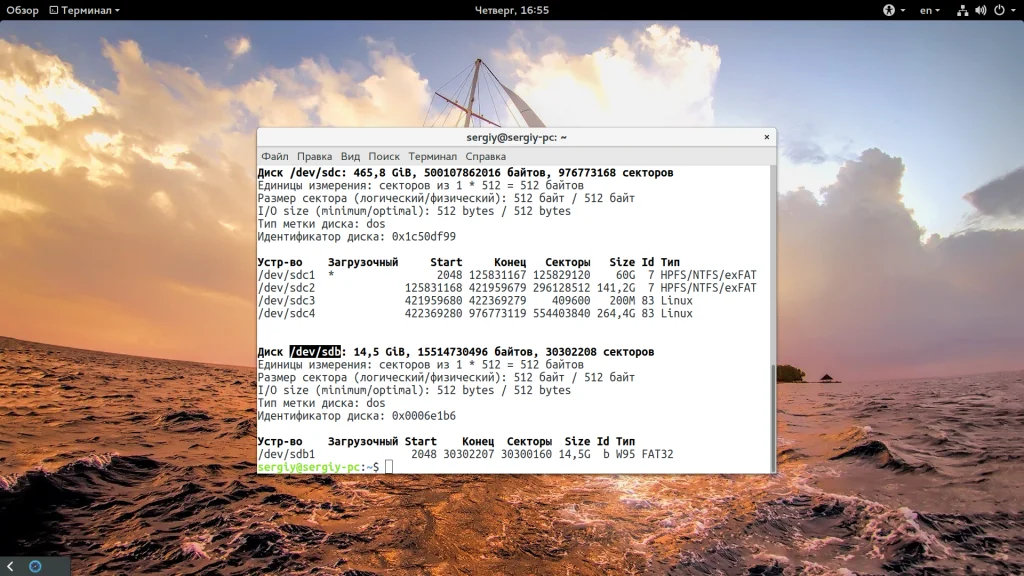Click the round blue tray icon at bottom-left
The width and height of the screenshot is (1024, 576).
pos(35,566)
